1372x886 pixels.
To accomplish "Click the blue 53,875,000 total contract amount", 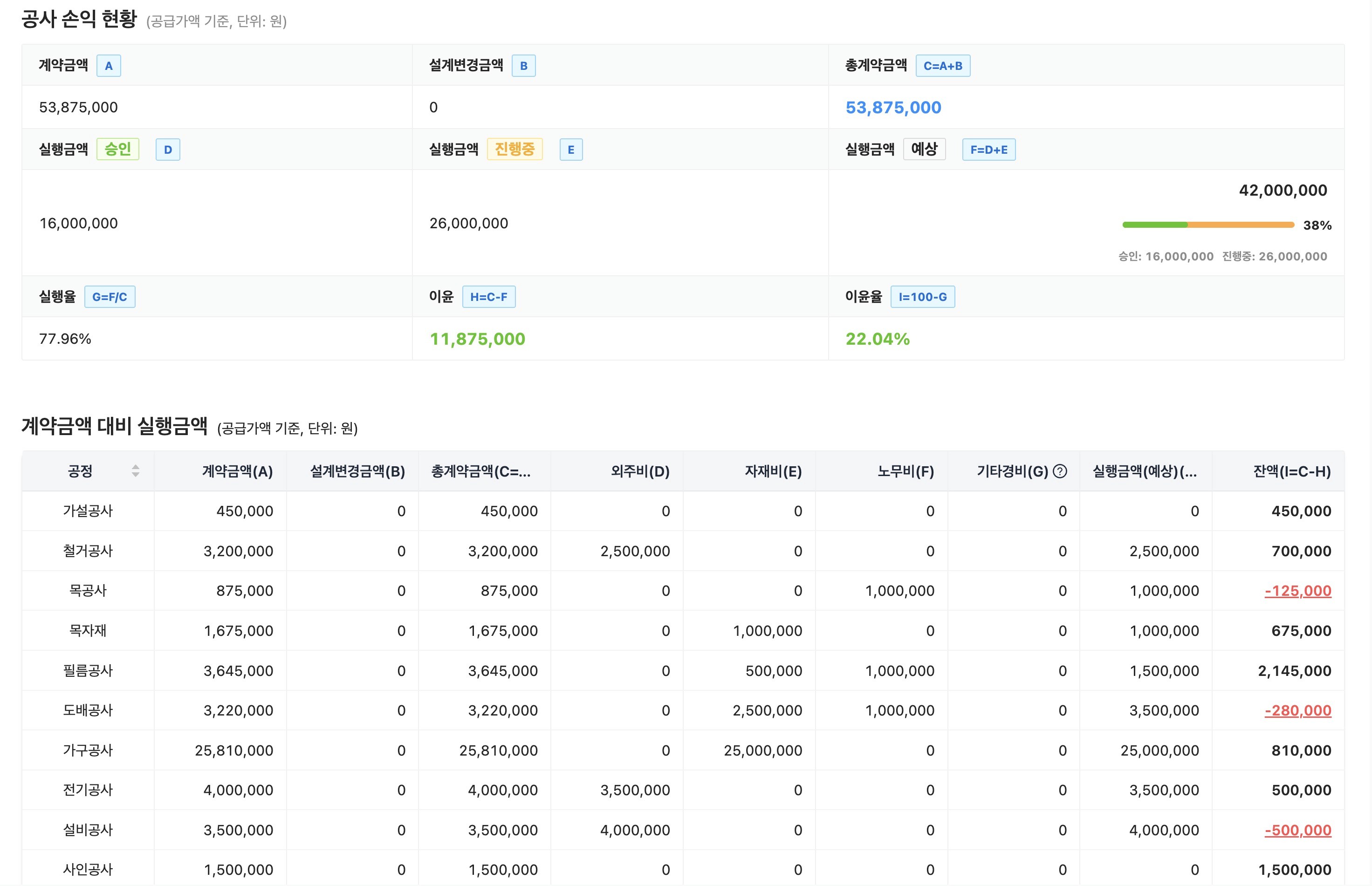I will coord(892,108).
